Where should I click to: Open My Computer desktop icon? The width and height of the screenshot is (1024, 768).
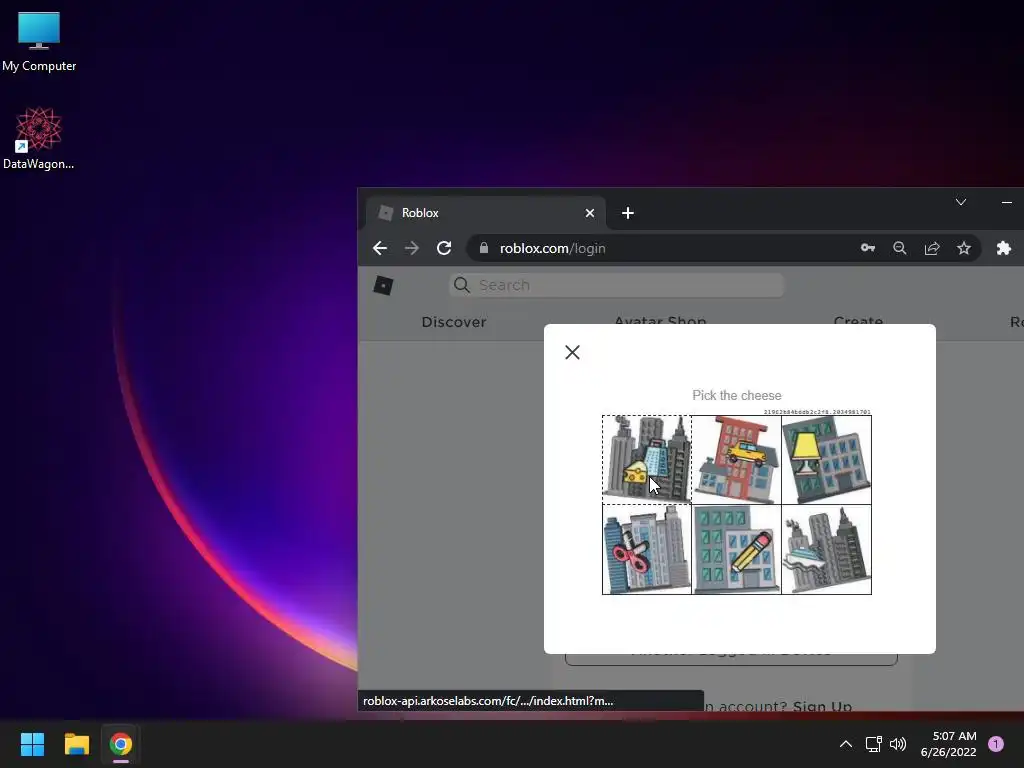(39, 42)
